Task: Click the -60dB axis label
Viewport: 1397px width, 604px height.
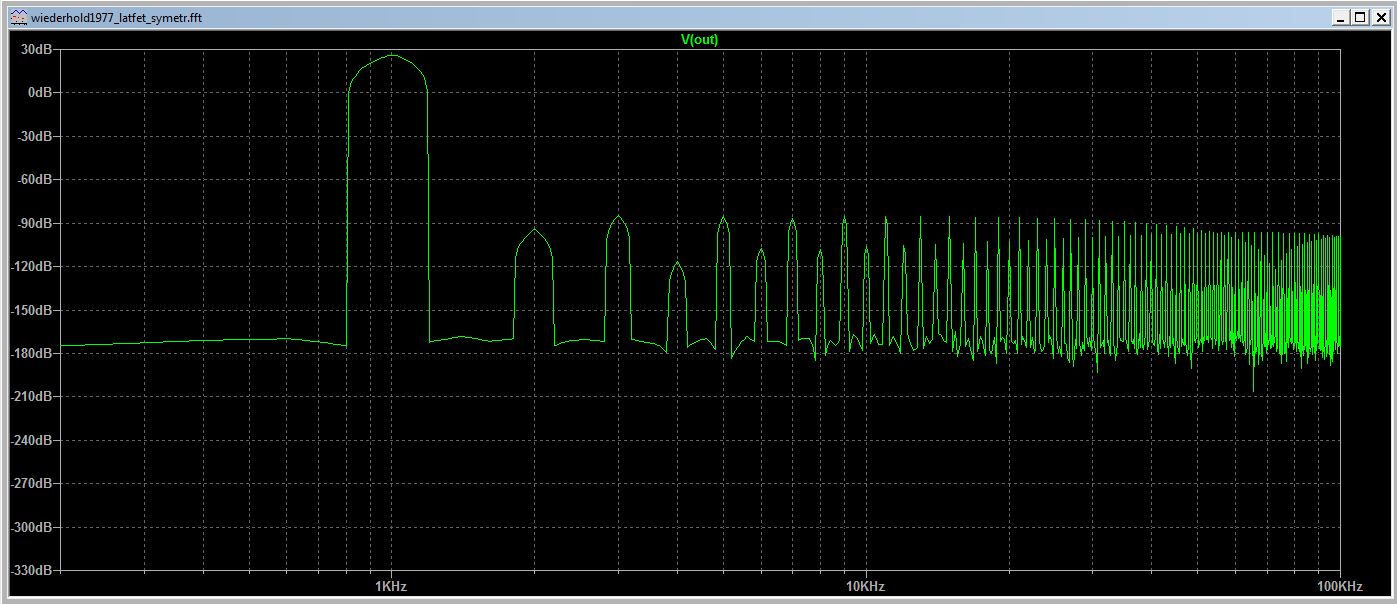Action: 34,179
